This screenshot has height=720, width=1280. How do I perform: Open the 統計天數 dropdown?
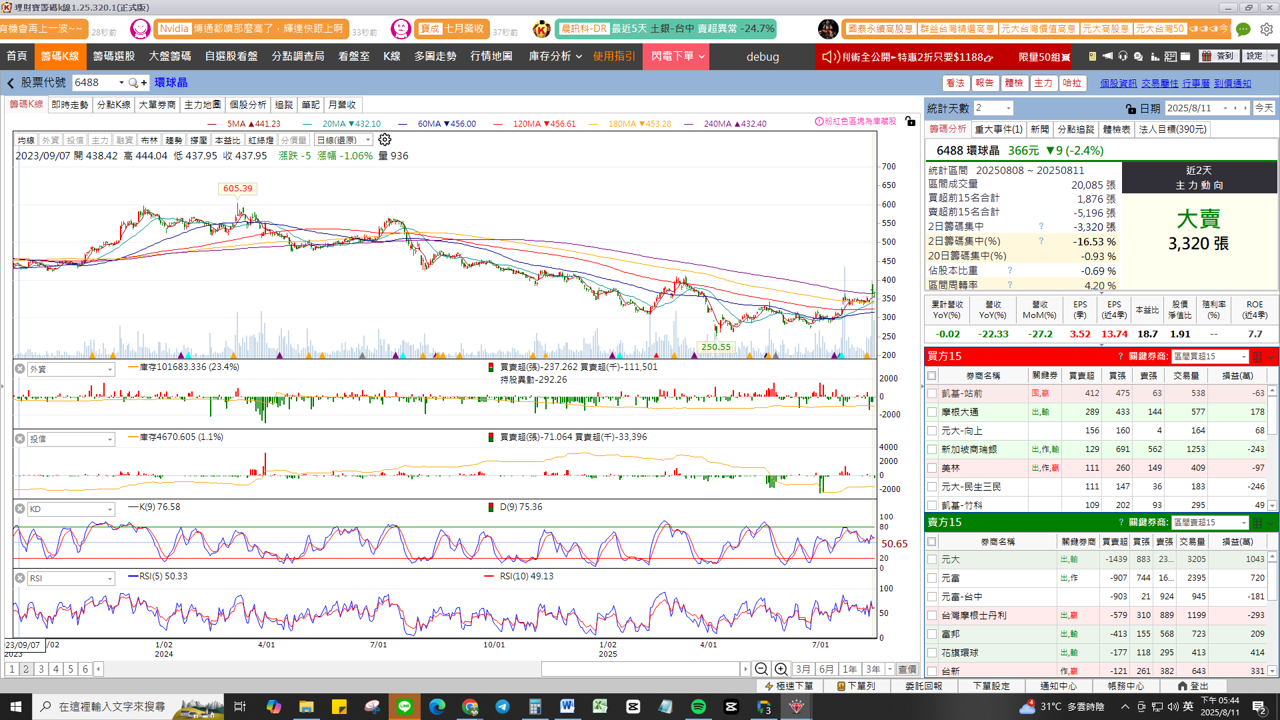993,108
